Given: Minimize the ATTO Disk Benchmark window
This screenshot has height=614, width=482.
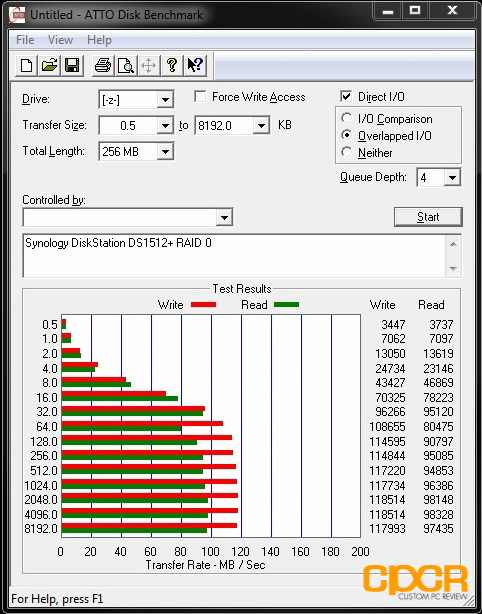Looking at the screenshot, I should tap(388, 11).
